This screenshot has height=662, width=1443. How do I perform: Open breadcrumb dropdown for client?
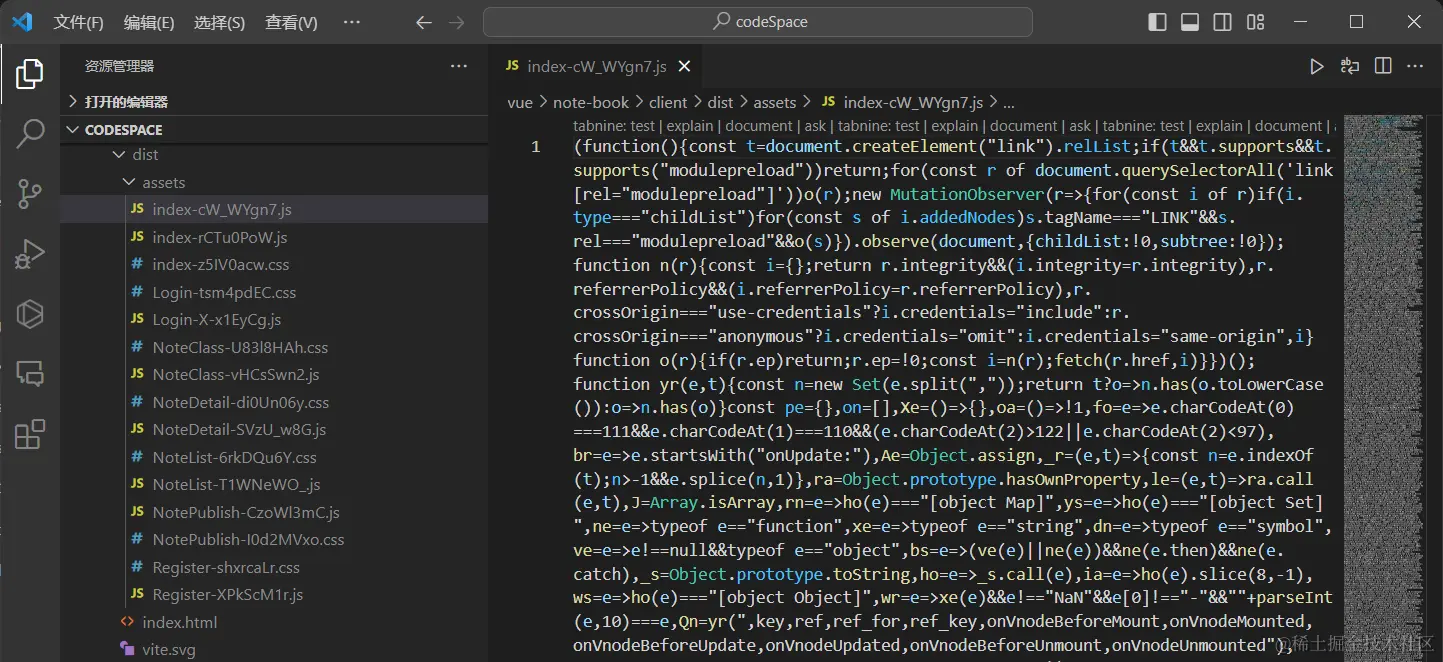click(668, 102)
